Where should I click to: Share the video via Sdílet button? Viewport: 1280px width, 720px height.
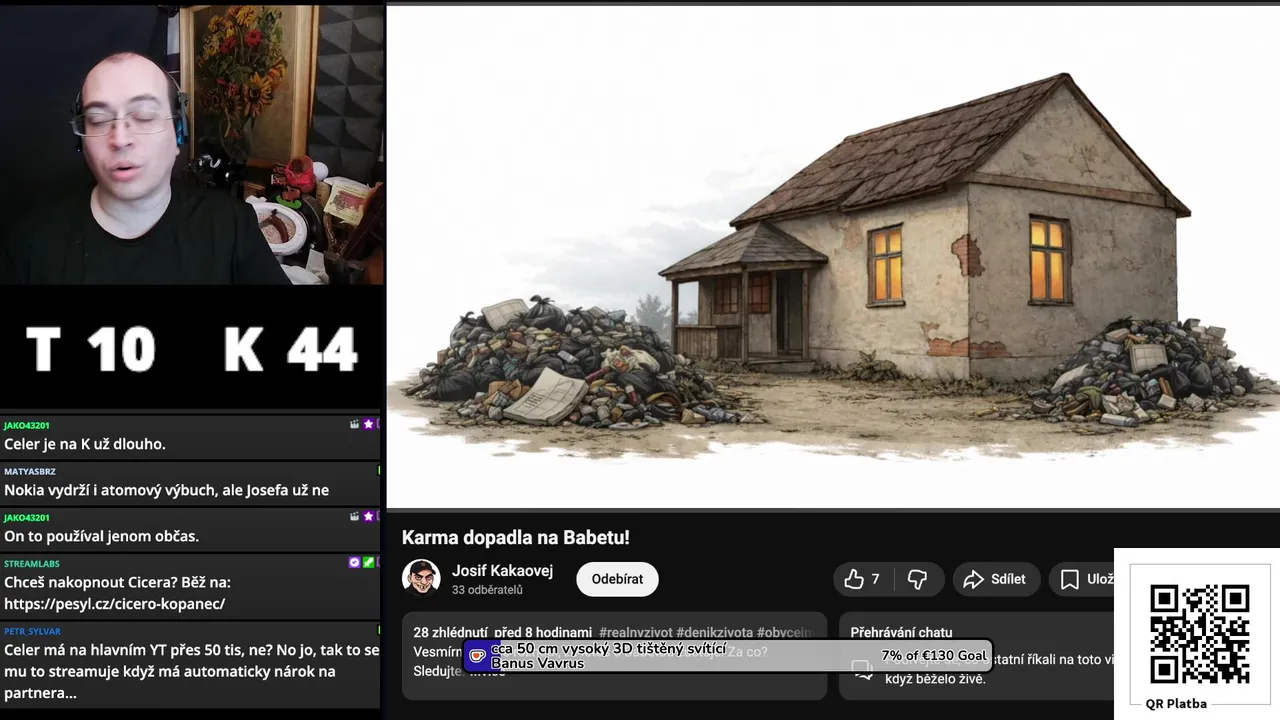coord(995,579)
